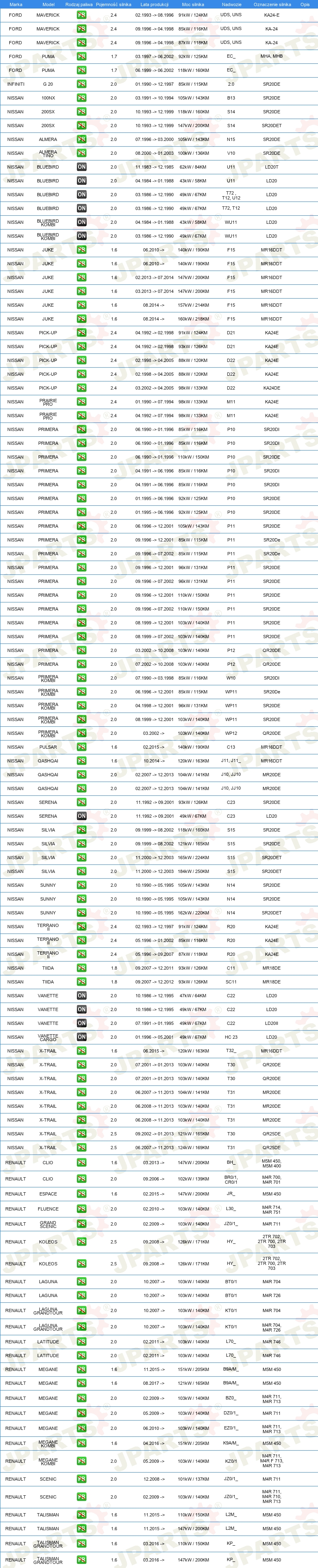Select the 184kW / 250KM power cell

click(x=193, y=871)
